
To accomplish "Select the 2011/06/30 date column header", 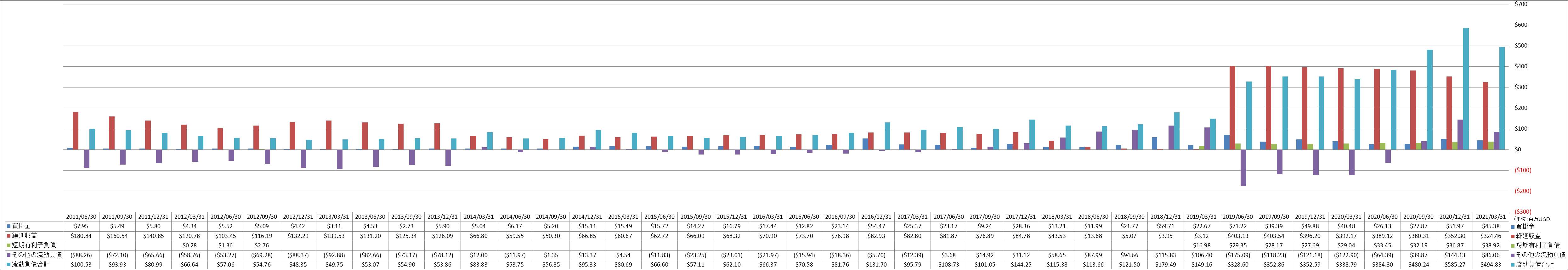I will [x=81, y=217].
